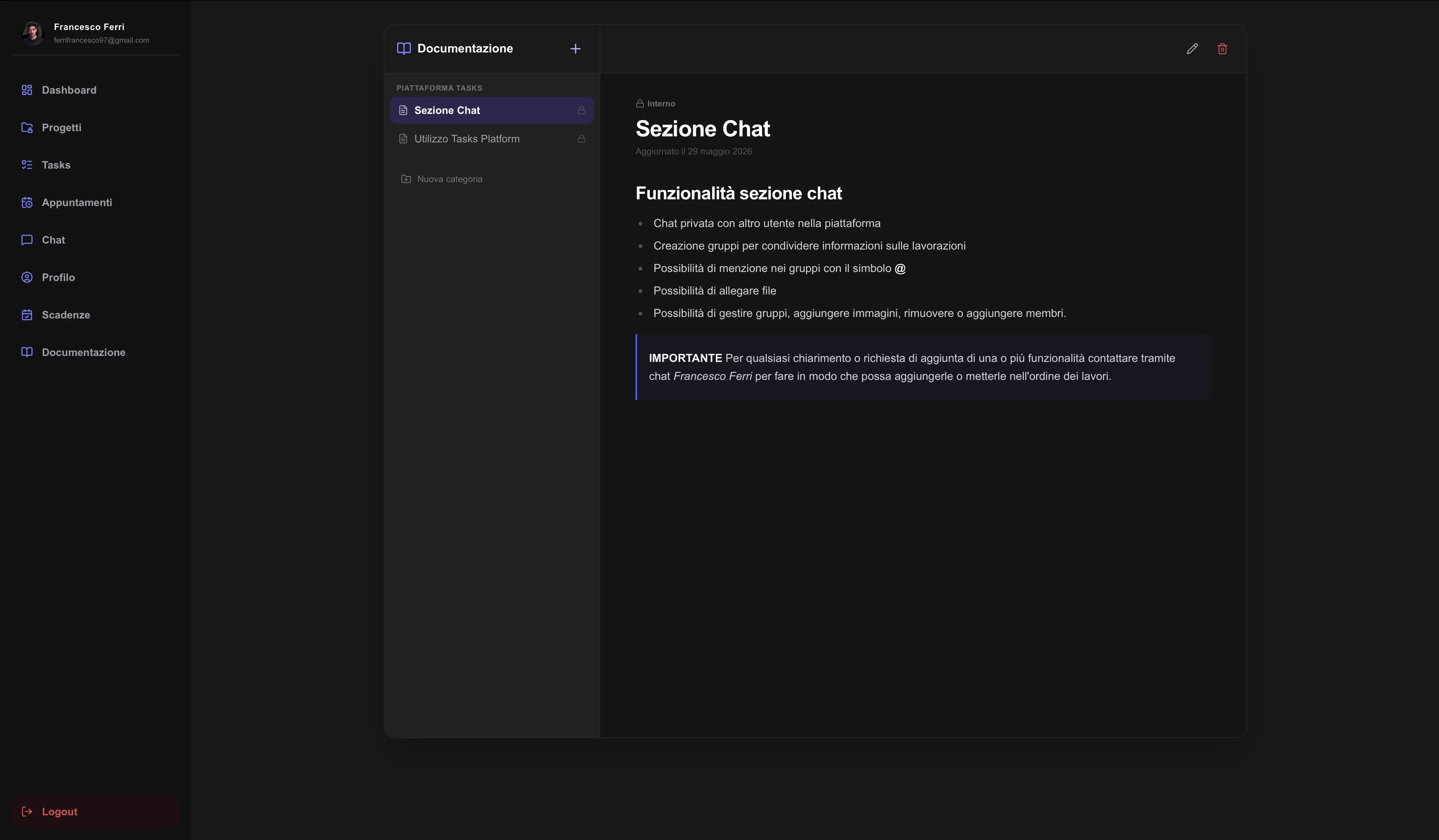Click the Appuntamenti calendar-clock icon
The image size is (1439, 840).
click(27, 202)
